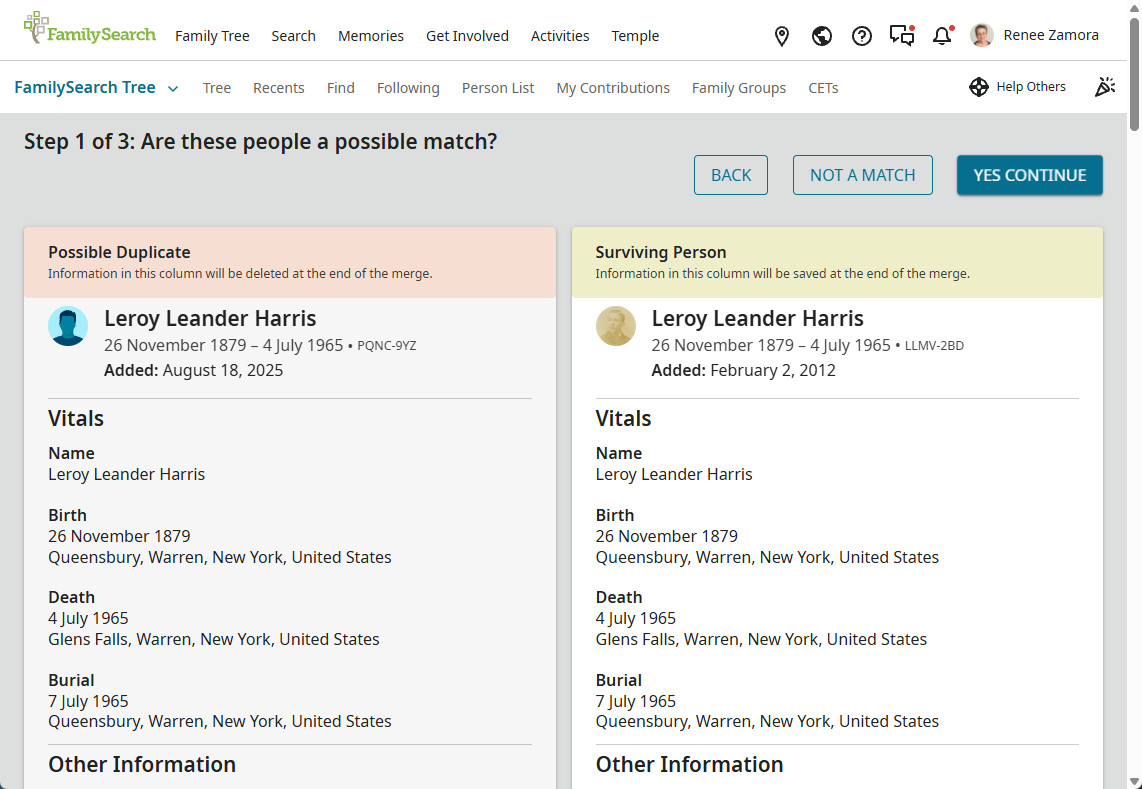Switch to the Following tab
The height and width of the screenshot is (789, 1142).
tap(408, 88)
